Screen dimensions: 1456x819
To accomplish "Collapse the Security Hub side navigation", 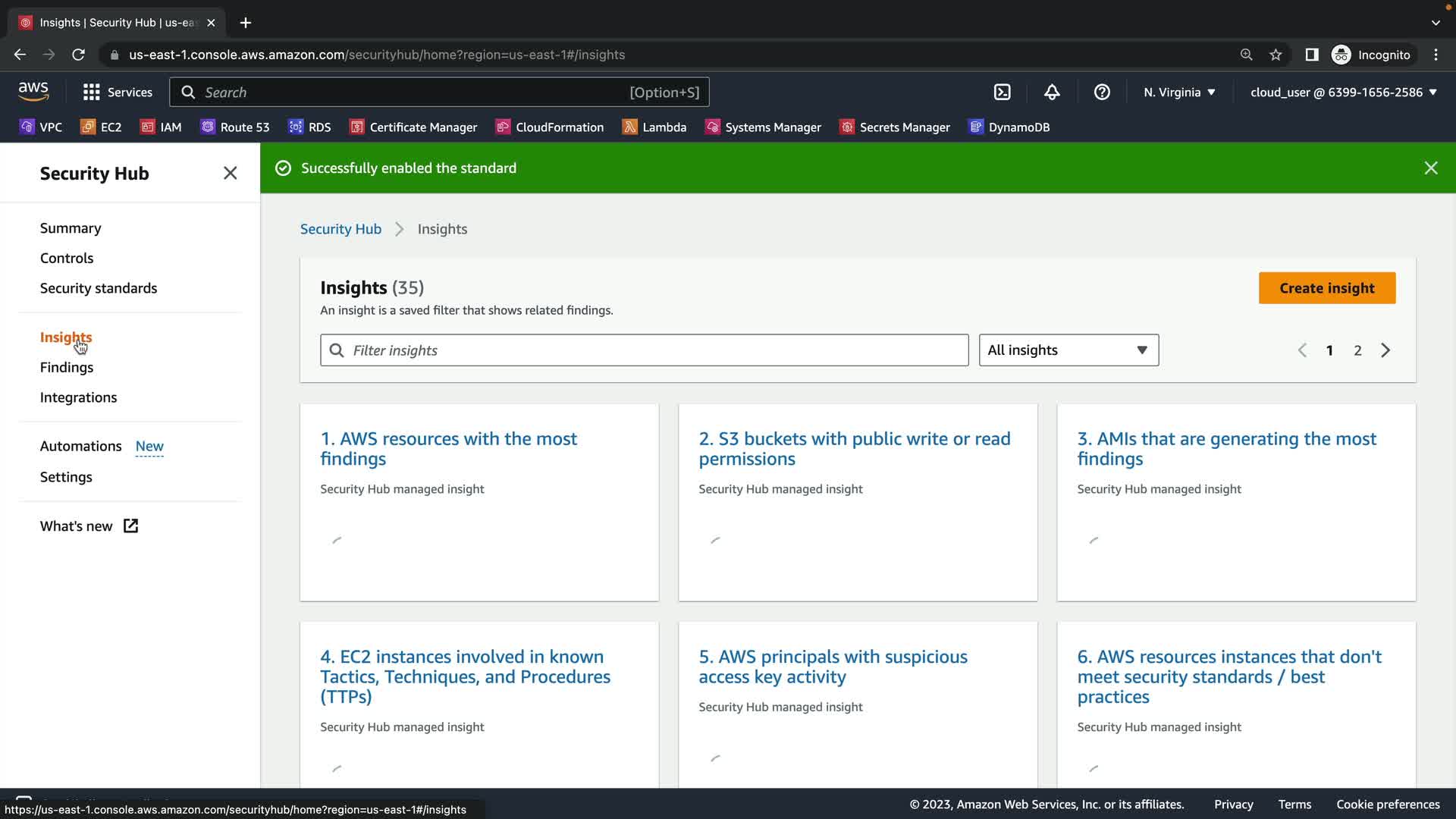I will [x=231, y=173].
